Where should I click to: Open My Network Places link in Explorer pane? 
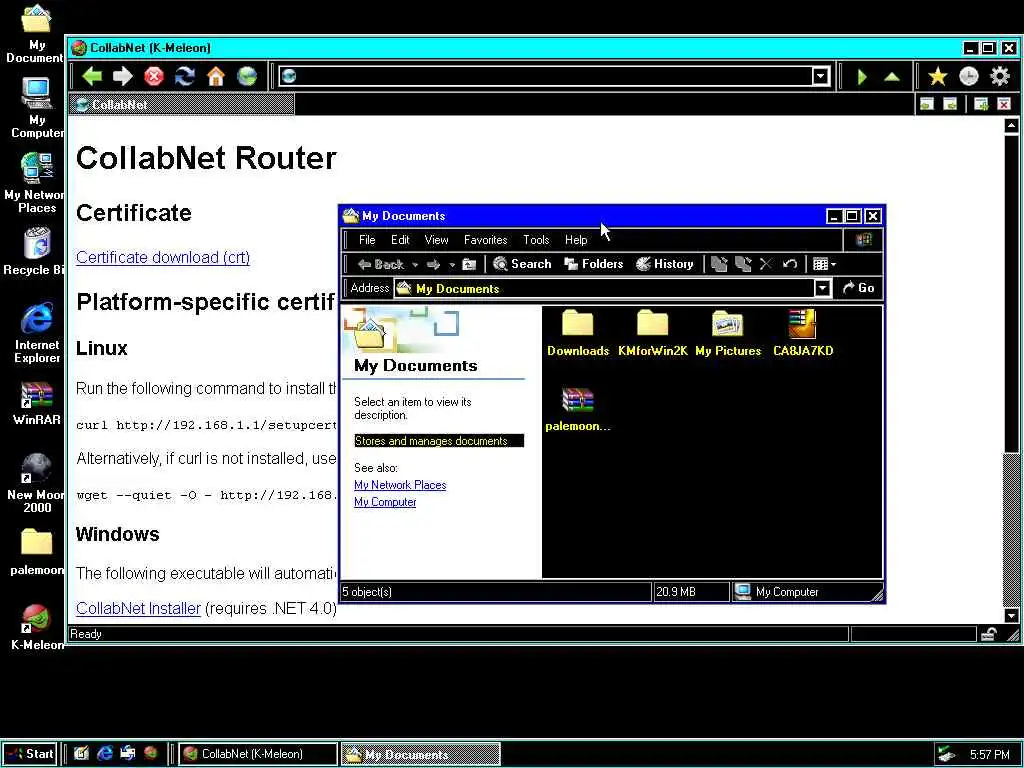click(400, 485)
